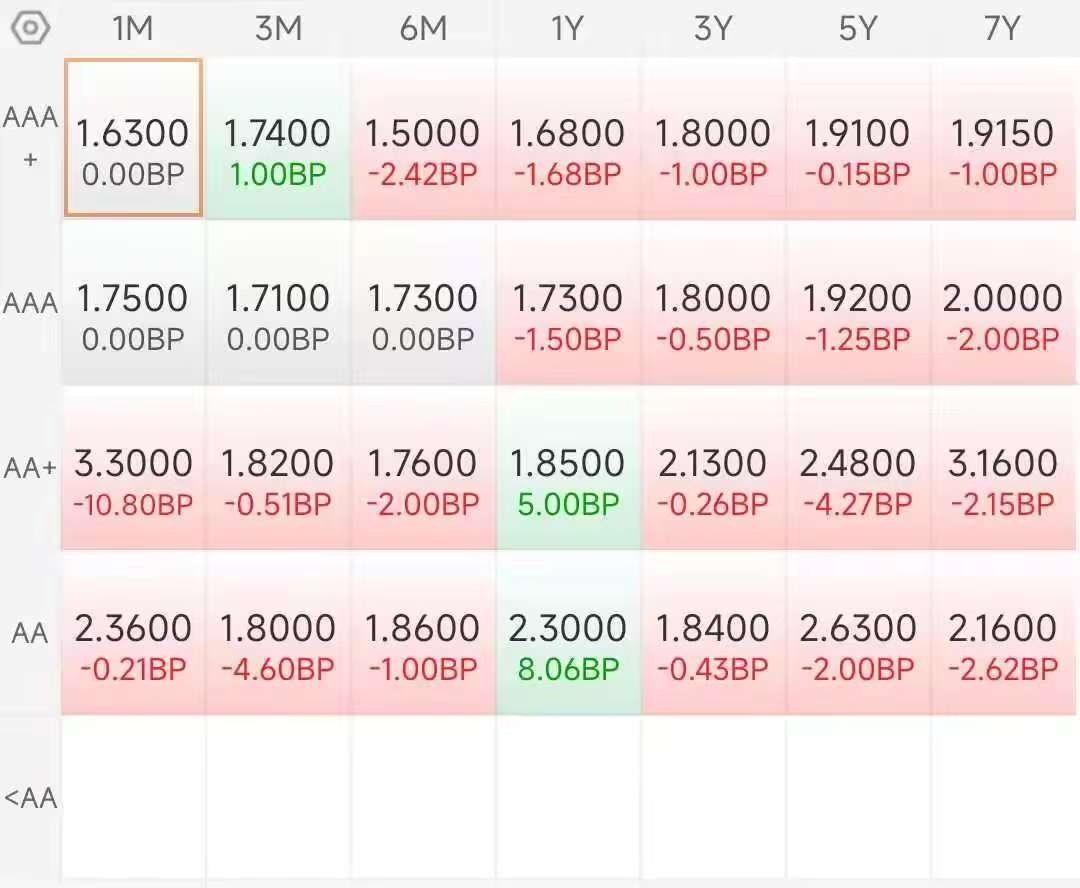Viewport: 1080px width, 888px height.
Task: Open the AA 3M cell showing -4.60BP
Action: (x=278, y=634)
